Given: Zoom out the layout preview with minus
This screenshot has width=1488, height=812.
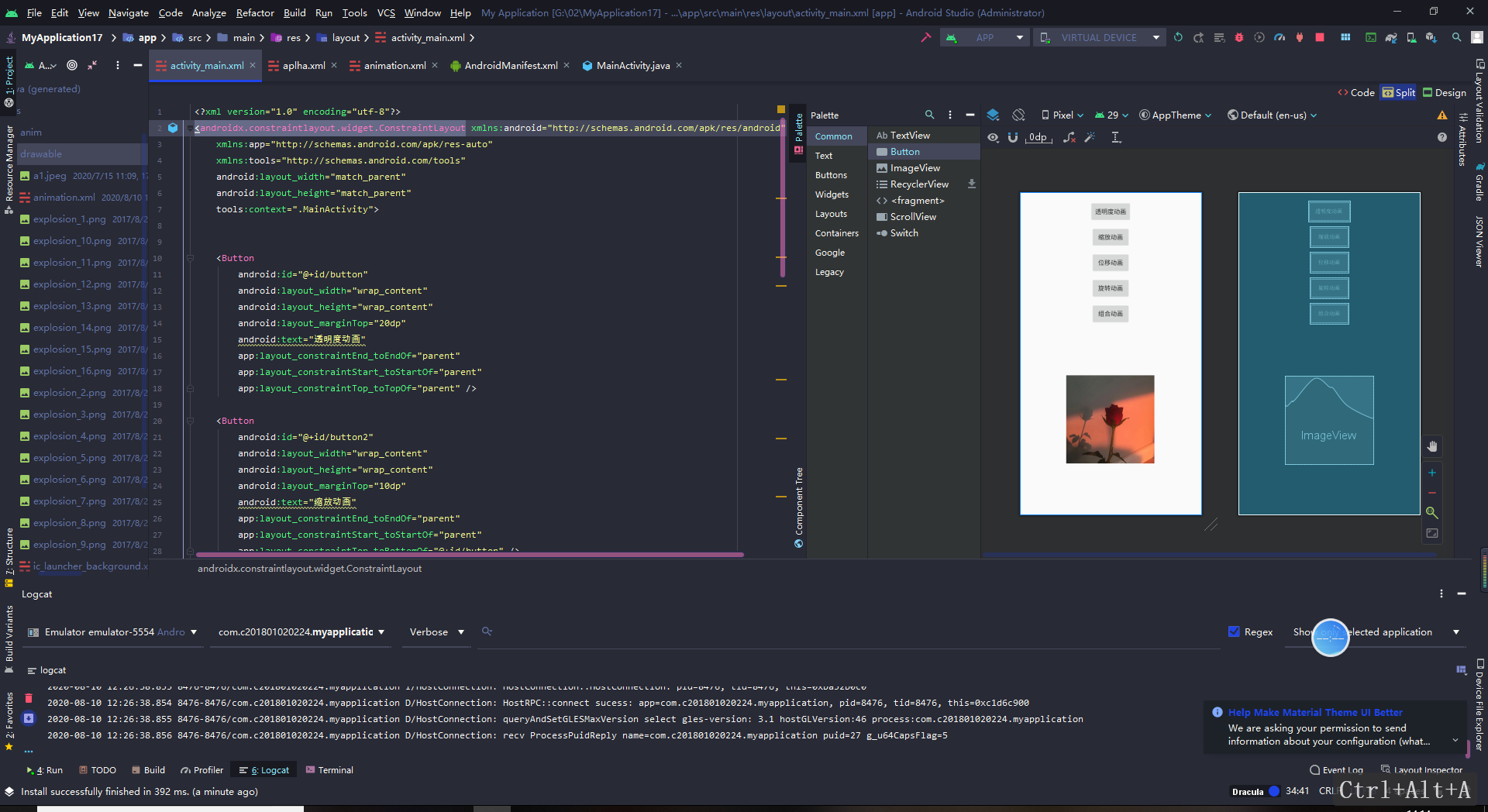Looking at the screenshot, I should pyautogui.click(x=1432, y=493).
